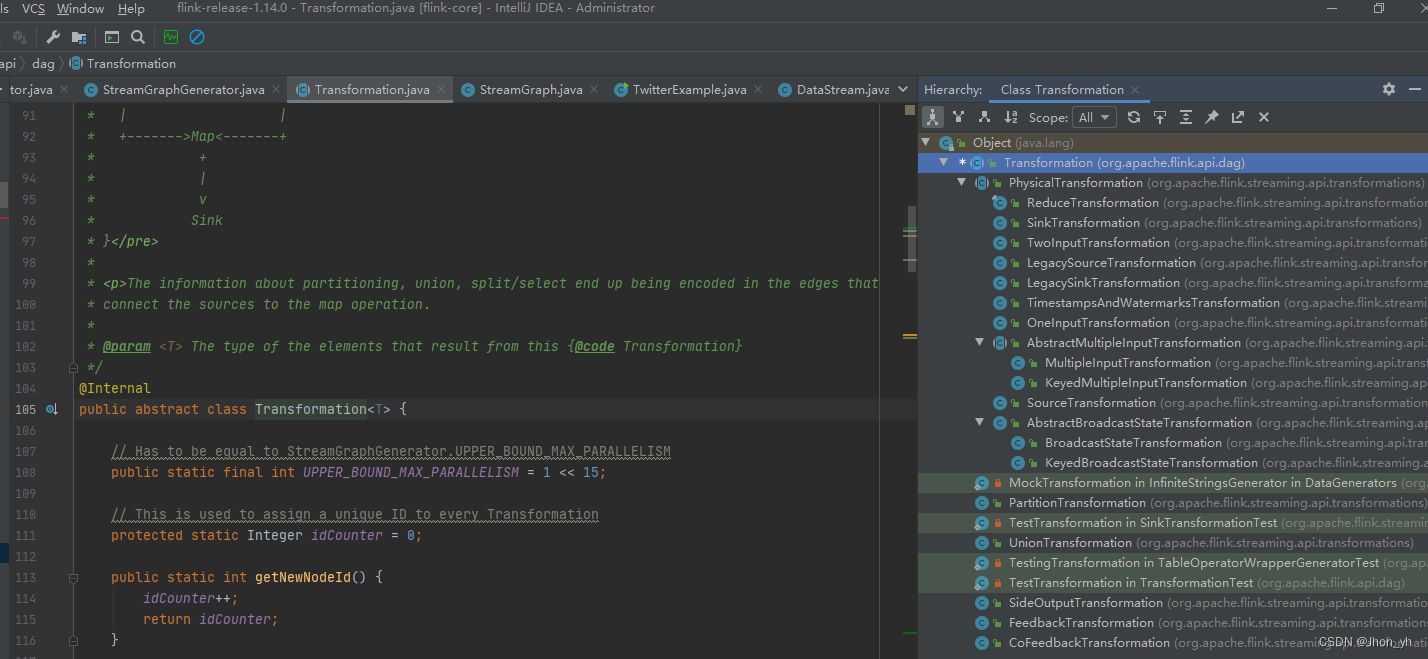Toggle autoscroll to source icon

1159,117
